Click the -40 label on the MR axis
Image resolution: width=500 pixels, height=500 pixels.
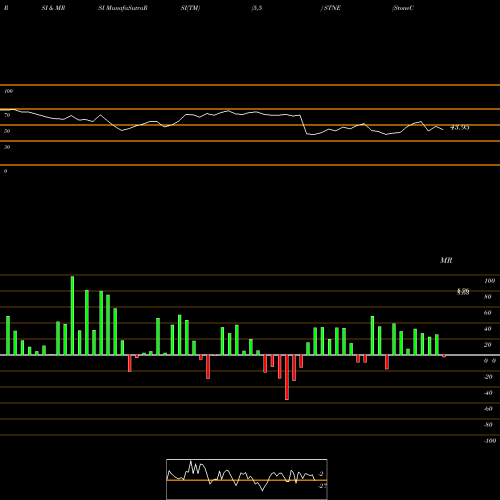488,393
